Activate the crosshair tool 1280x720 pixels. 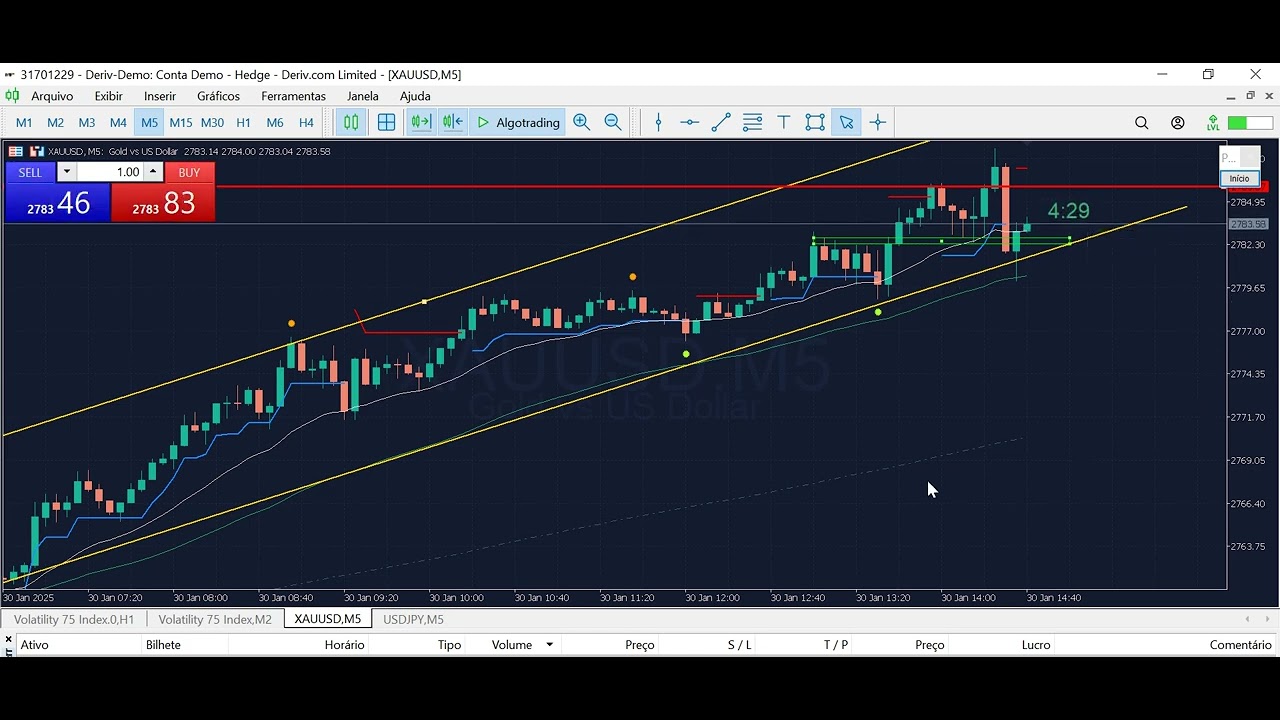pos(878,122)
